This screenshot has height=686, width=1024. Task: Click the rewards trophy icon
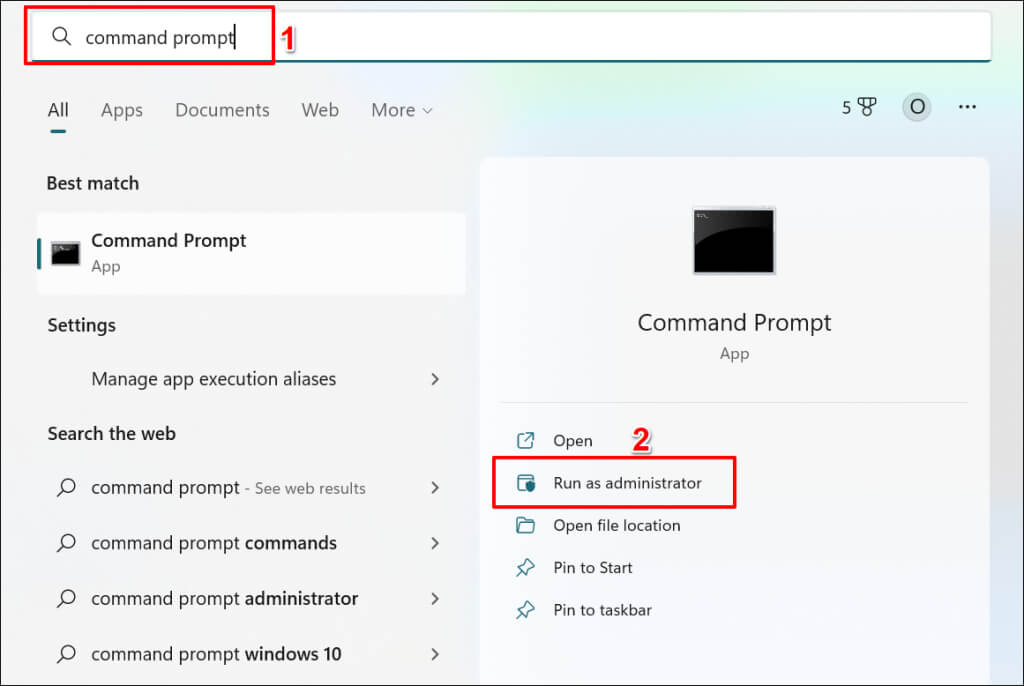click(866, 108)
